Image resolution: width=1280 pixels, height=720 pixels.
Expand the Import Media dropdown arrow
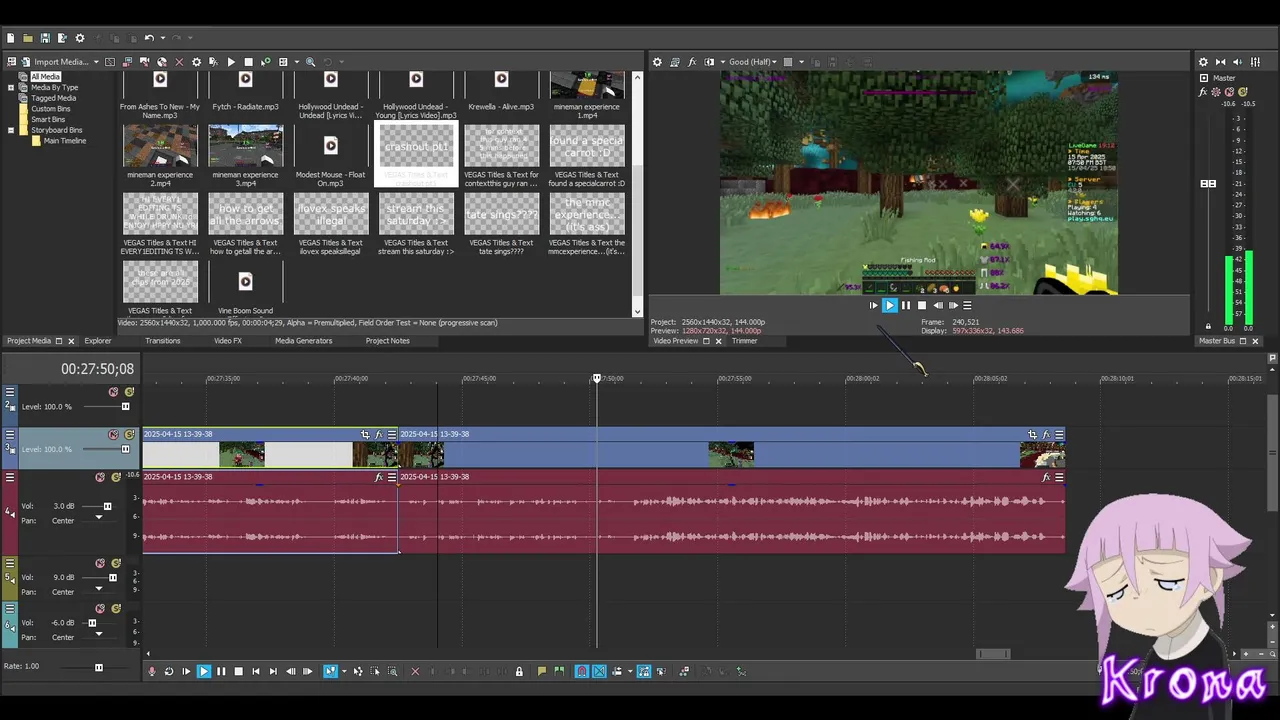[x=96, y=62]
